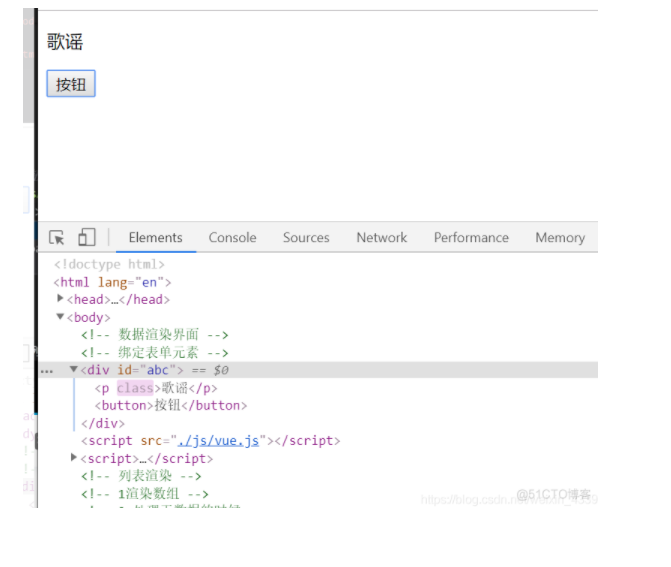The width and height of the screenshot is (671, 567).
Task: Select the 1渲染数组 comment line
Action: coord(145,494)
